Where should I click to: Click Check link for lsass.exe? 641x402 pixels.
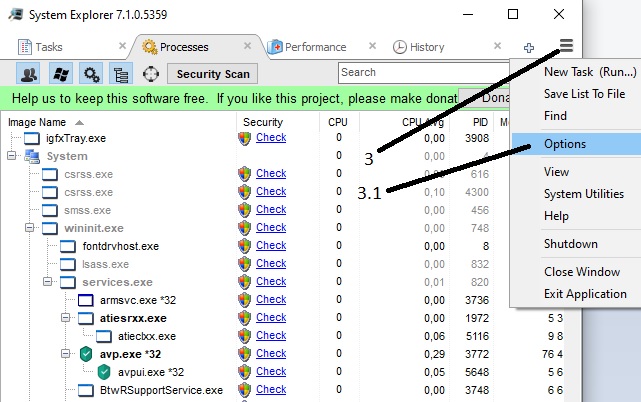pos(271,263)
